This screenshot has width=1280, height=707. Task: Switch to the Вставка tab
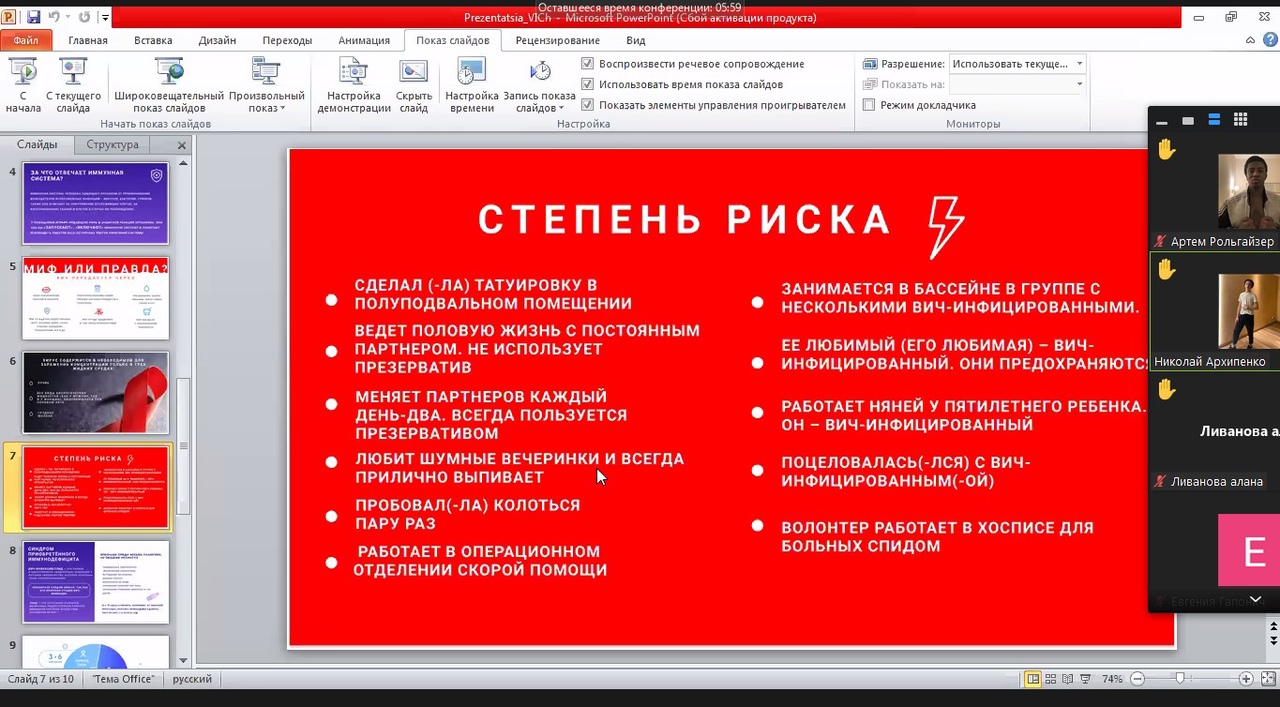153,41
